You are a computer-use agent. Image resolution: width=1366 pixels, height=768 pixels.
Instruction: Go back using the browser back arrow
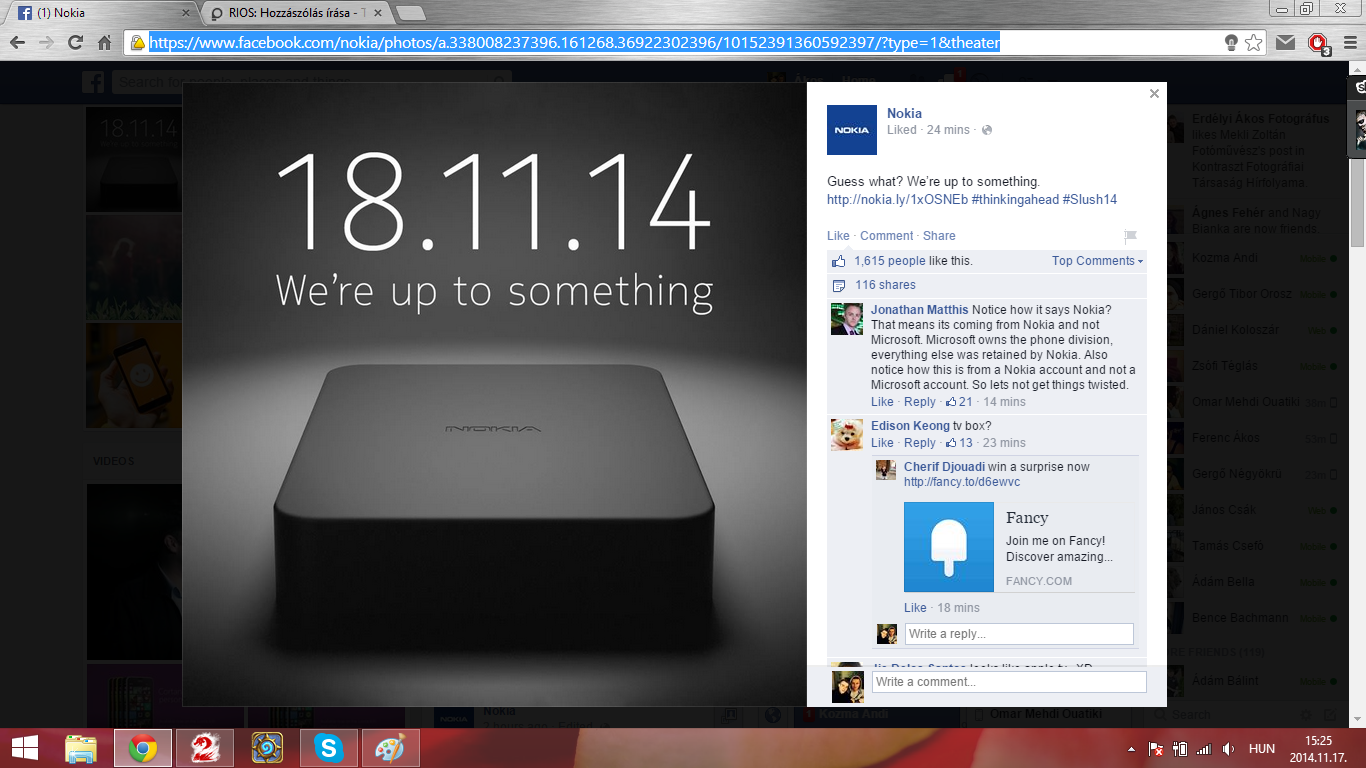coord(17,43)
